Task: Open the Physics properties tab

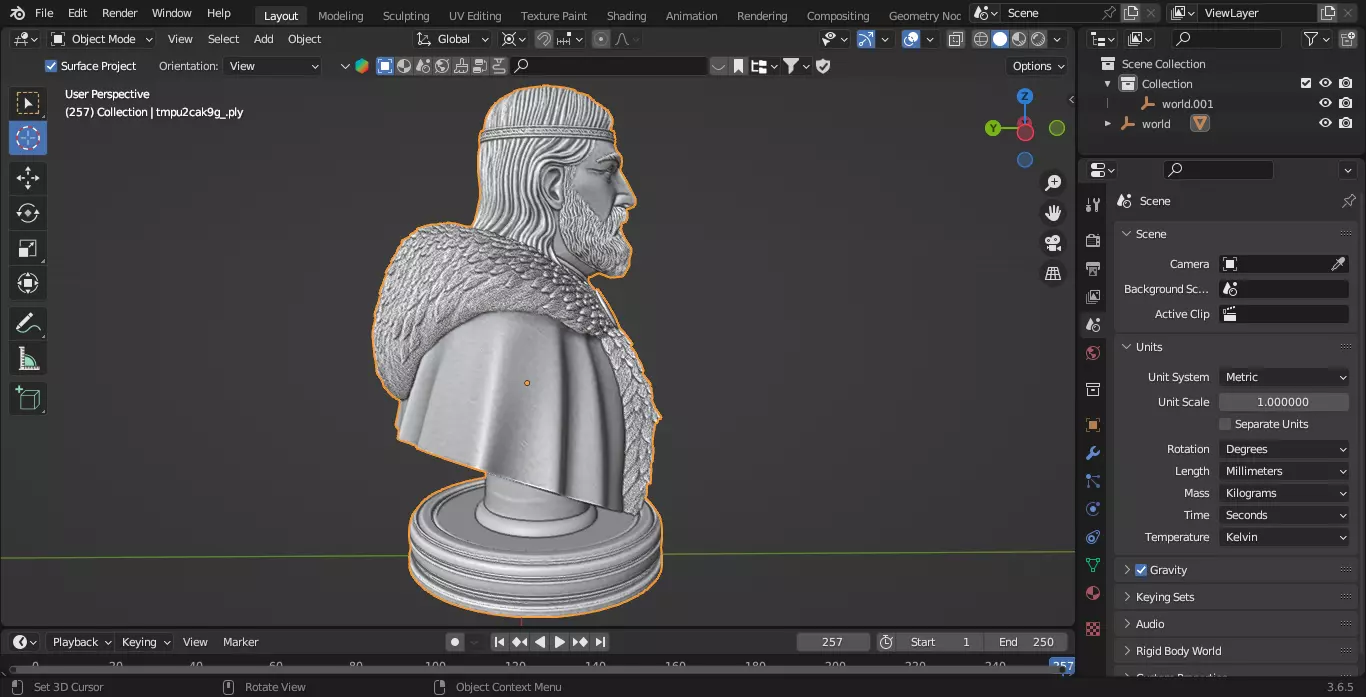Action: click(1093, 509)
